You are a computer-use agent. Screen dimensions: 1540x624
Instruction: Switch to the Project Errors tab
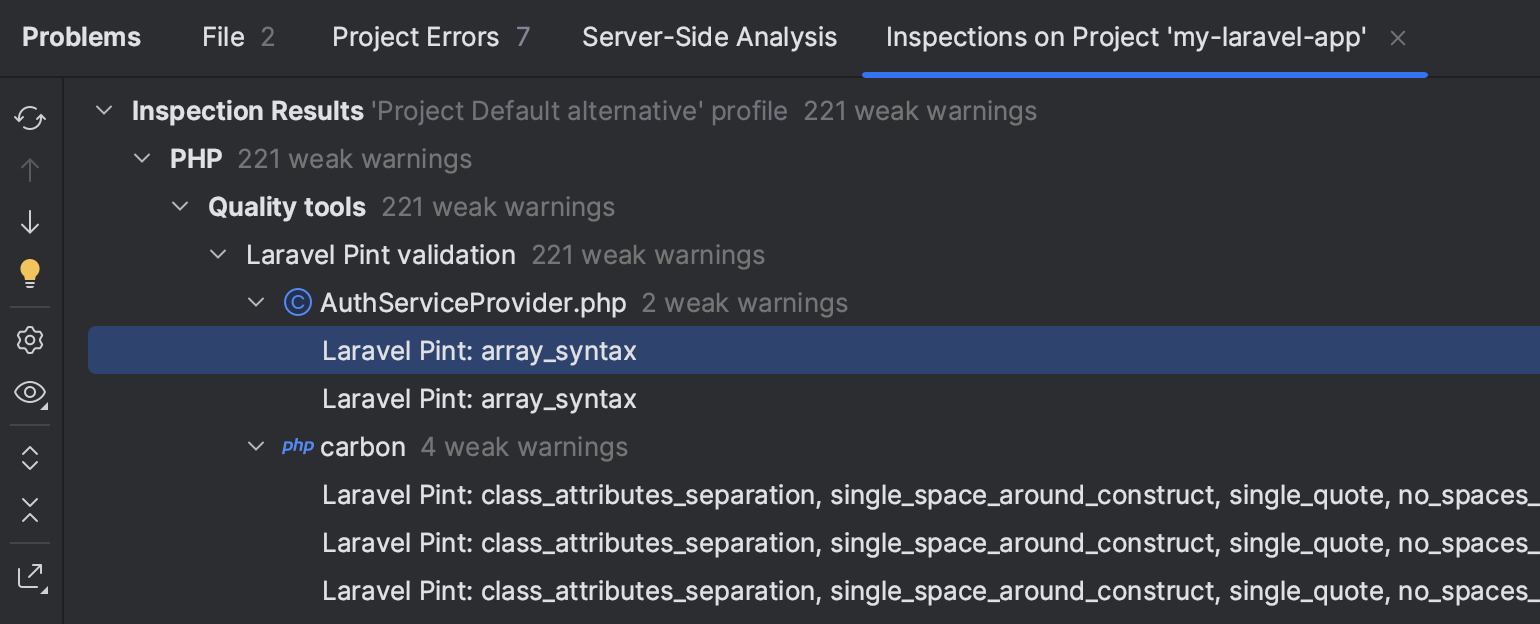tap(415, 37)
